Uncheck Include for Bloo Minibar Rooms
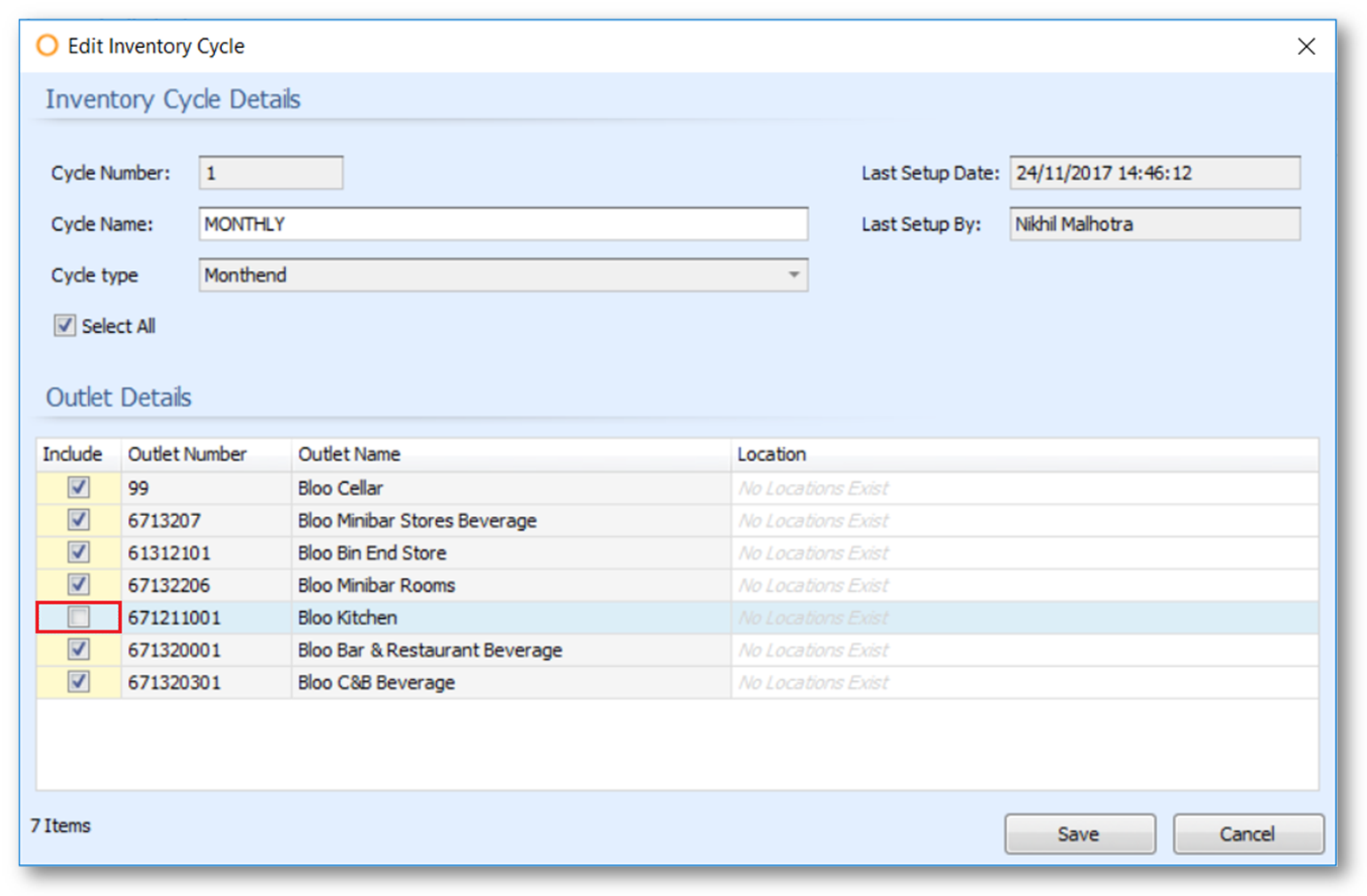The width and height of the screenshot is (1367, 896). point(79,585)
